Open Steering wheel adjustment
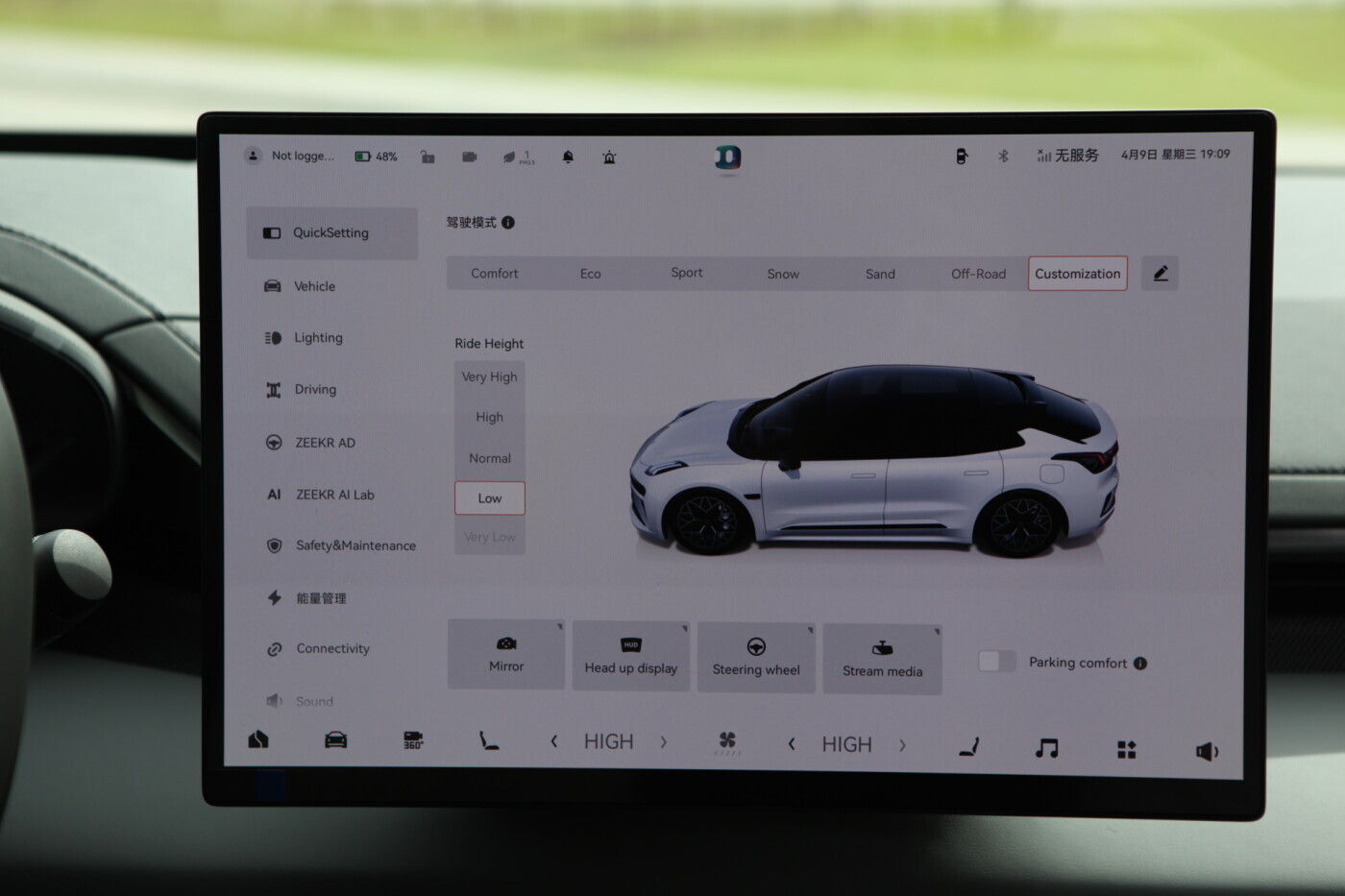The image size is (1345, 896). point(756,658)
